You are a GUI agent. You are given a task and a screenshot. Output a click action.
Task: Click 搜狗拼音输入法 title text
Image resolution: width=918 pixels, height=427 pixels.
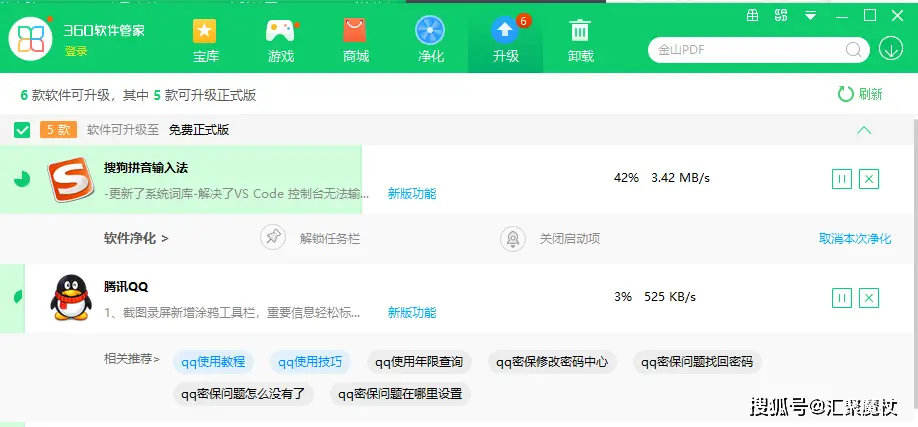tap(146, 168)
